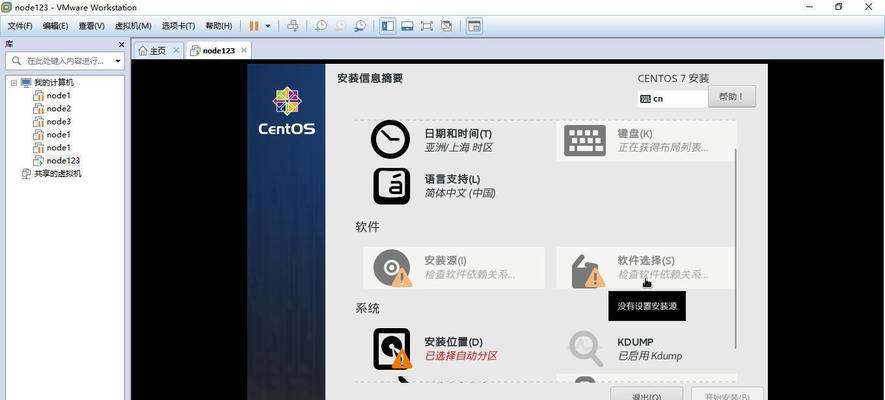
Task: Open the 选项卡(T) menu
Action: pyautogui.click(x=178, y=26)
